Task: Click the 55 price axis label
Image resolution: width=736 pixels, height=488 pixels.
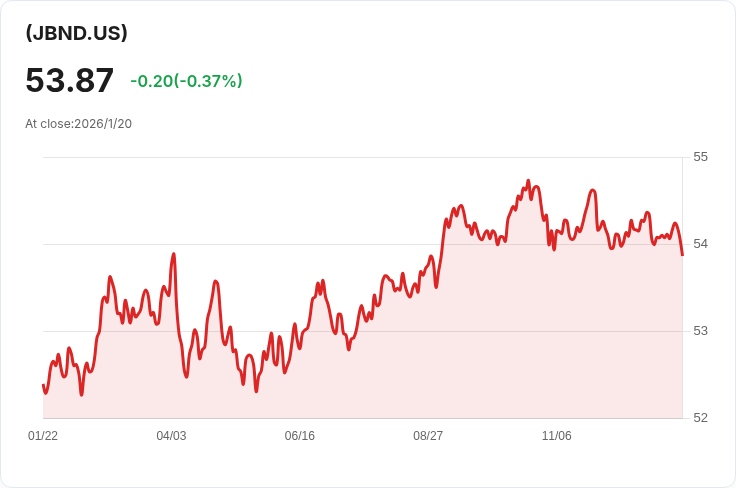Action: pos(700,157)
